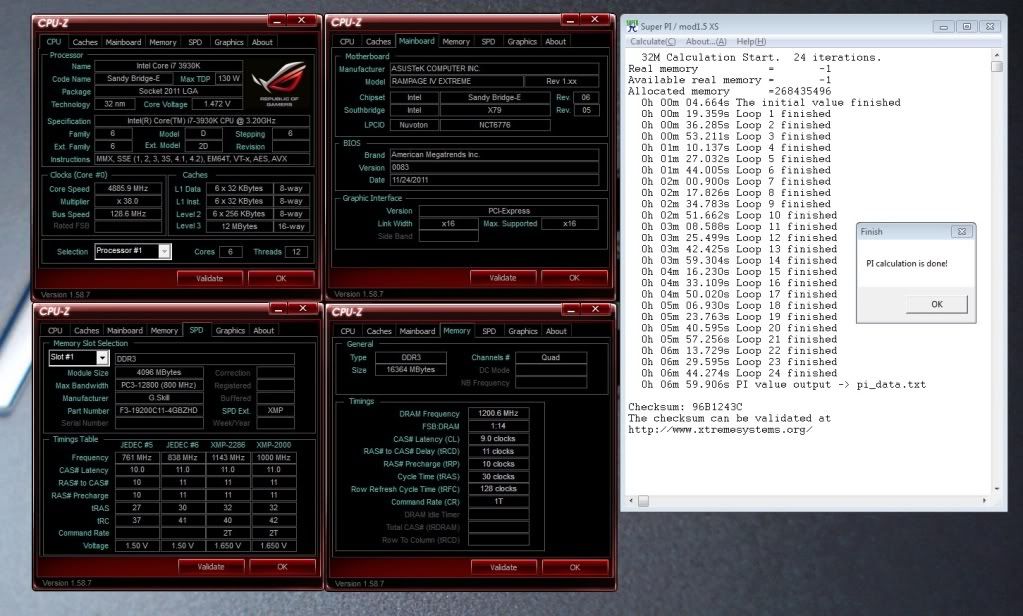Expand the Processor #1 selection dropdown

164,251
